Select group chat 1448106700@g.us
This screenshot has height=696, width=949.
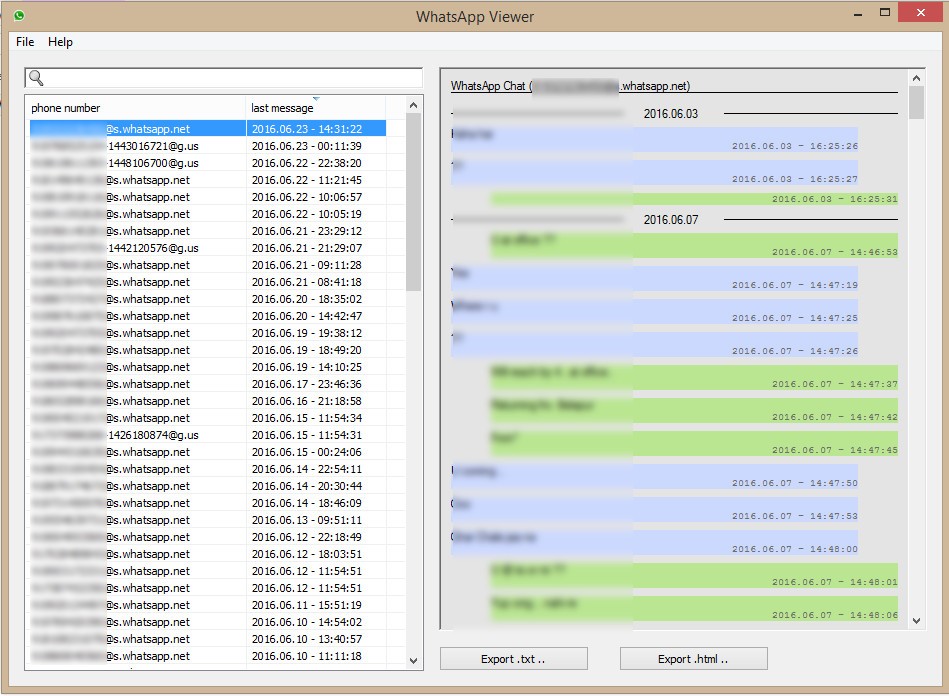pyautogui.click(x=208, y=163)
